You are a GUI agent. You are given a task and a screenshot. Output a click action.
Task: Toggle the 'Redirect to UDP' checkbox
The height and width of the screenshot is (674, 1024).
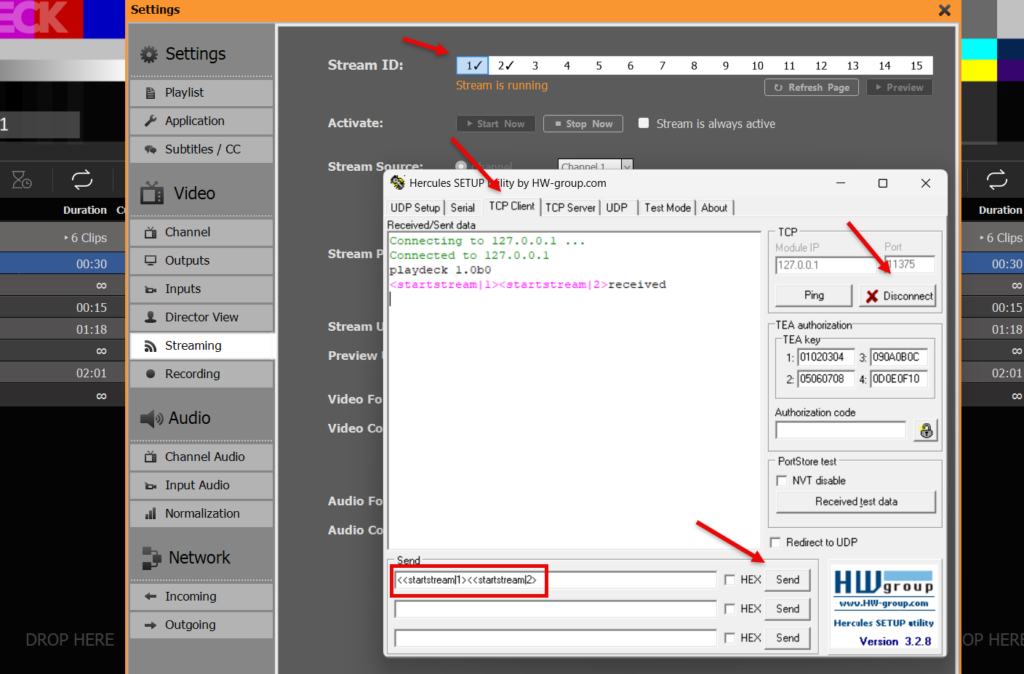point(775,541)
